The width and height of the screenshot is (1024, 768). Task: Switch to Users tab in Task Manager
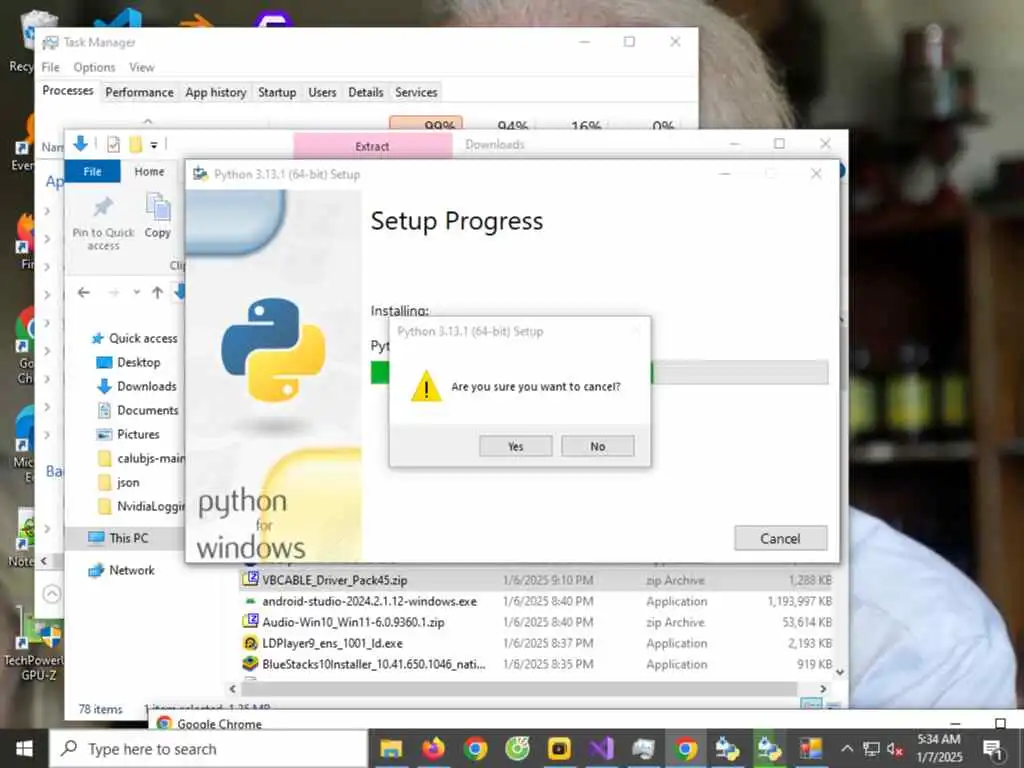pyautogui.click(x=322, y=92)
